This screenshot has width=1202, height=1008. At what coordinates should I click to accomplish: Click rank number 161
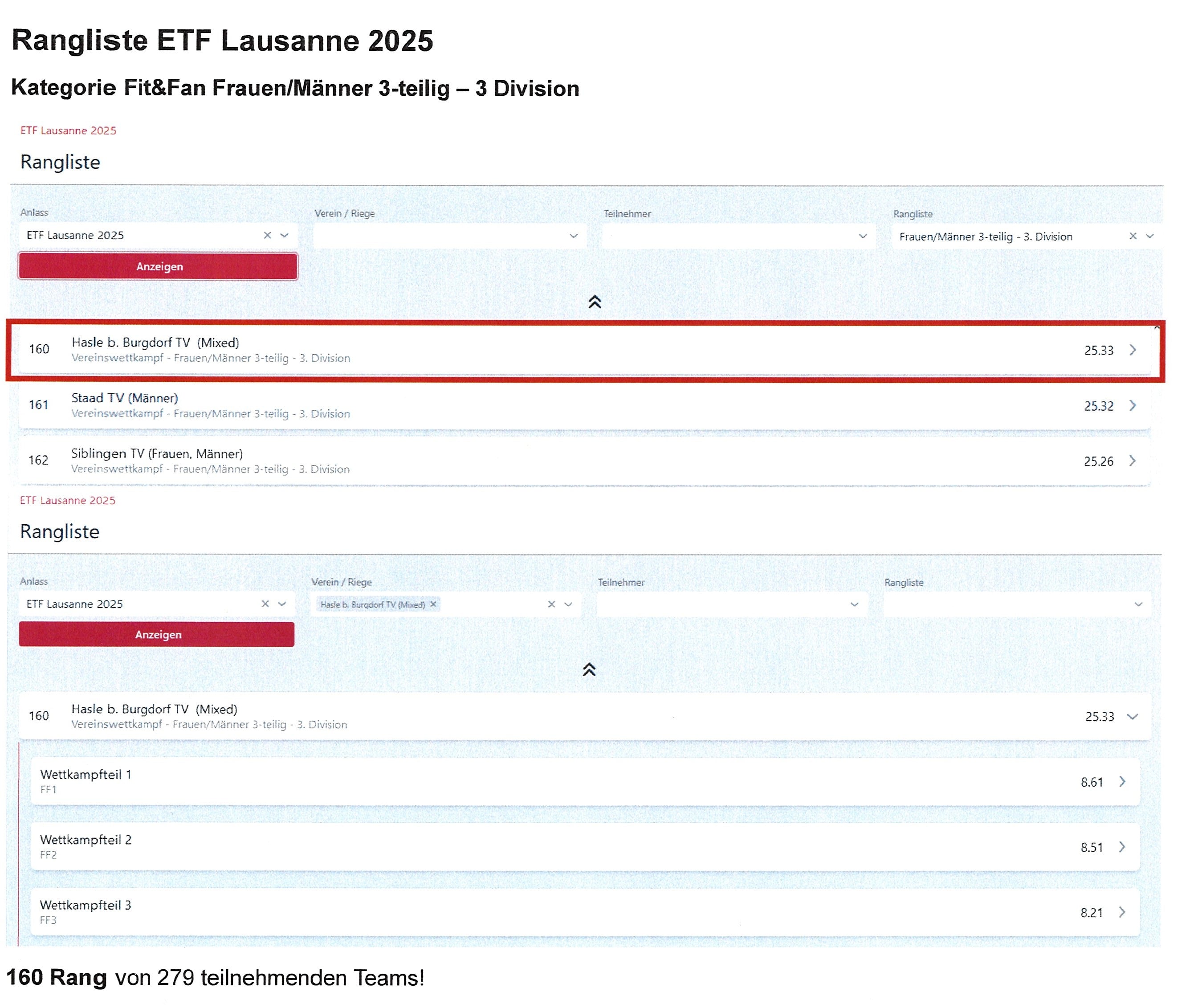coord(38,405)
